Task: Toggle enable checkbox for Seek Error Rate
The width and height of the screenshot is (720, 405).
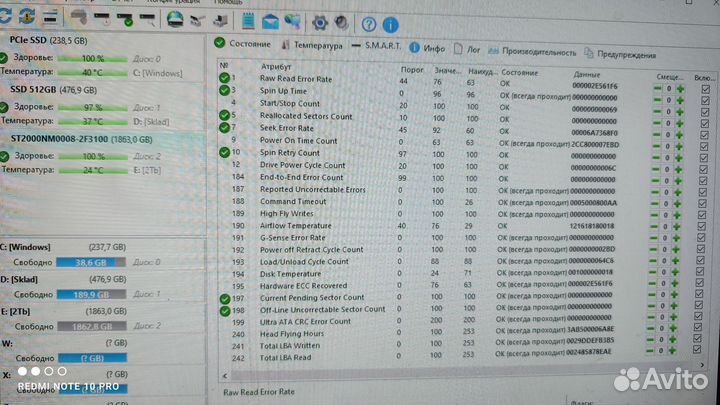Action: [705, 135]
